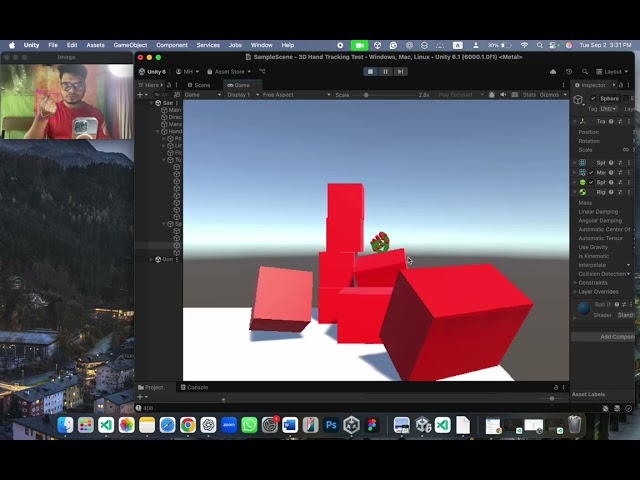640x480 pixels.
Task: Expand the DontDestroyOnLoad scene row
Action: 151,259
